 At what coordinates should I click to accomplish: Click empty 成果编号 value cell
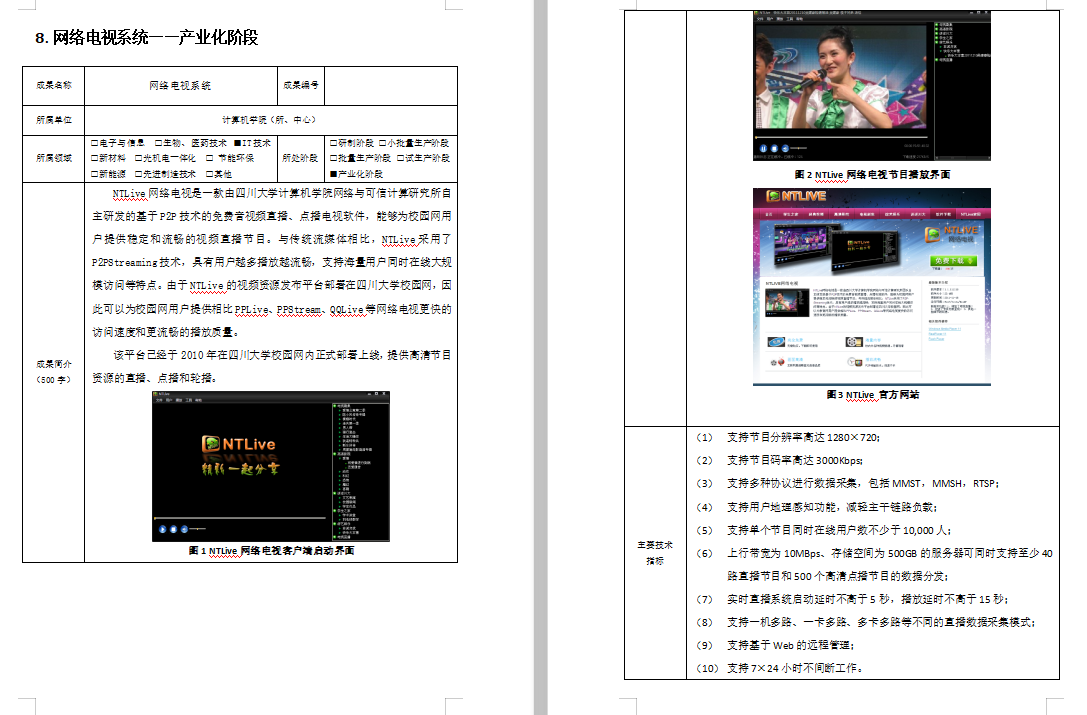click(390, 86)
